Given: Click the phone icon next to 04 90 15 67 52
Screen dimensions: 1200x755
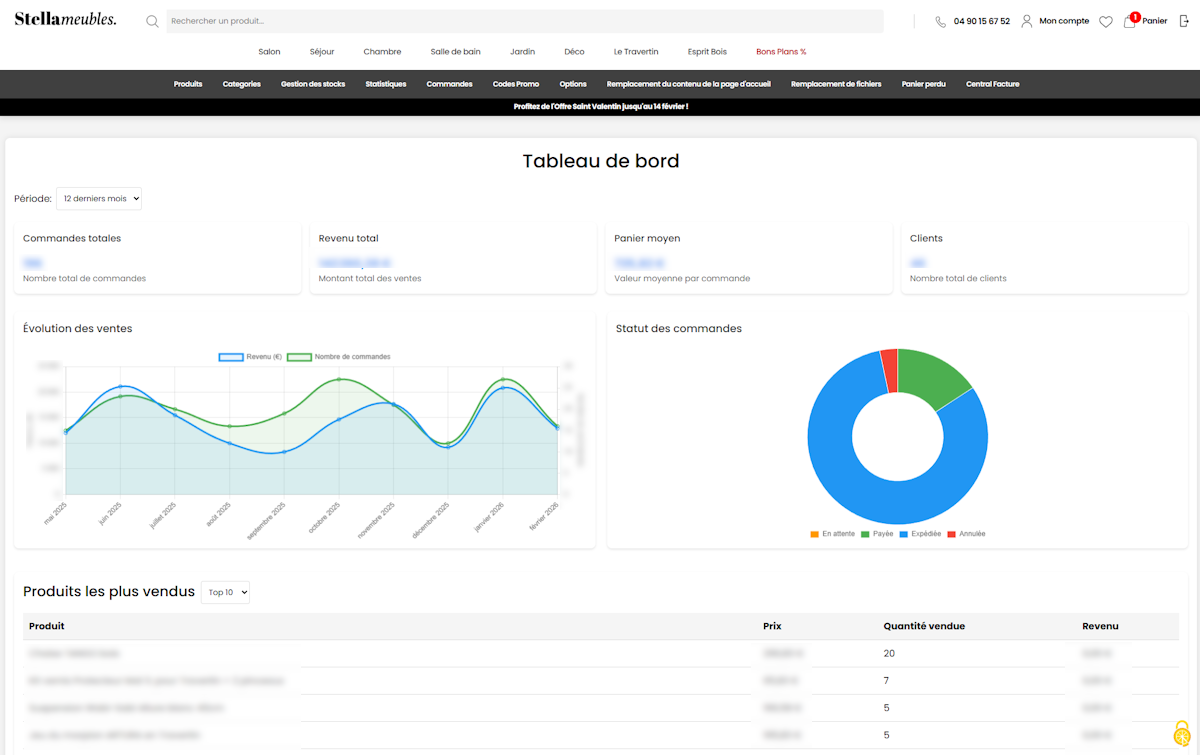Looking at the screenshot, I should [x=941, y=20].
